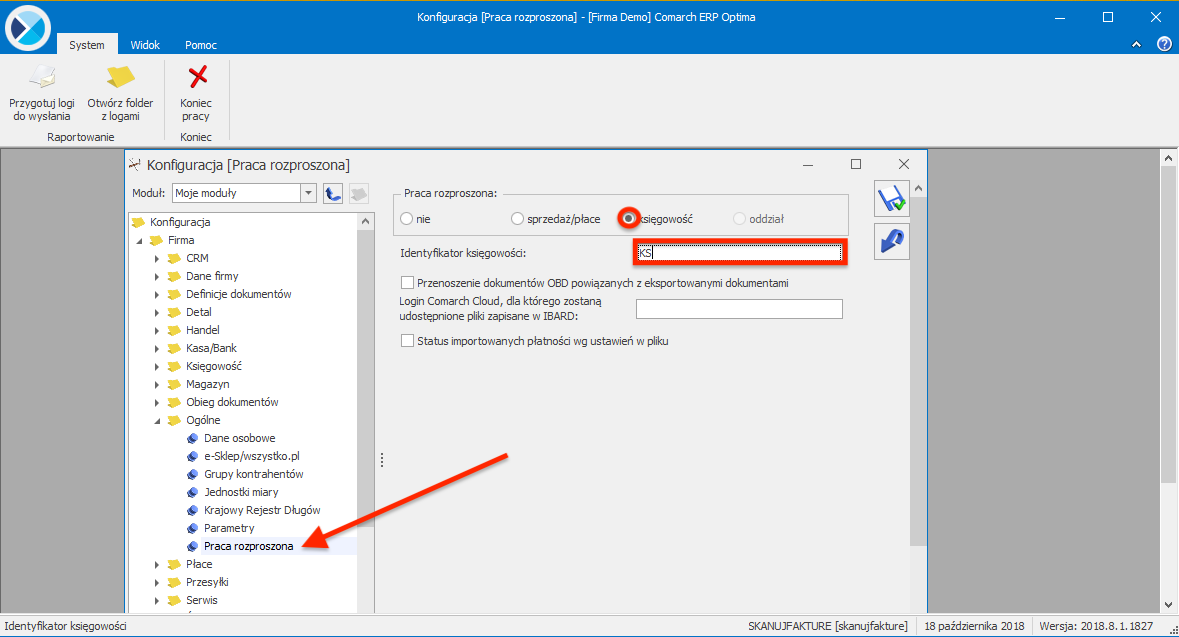Select the 'nie' radio button

pyautogui.click(x=406, y=219)
